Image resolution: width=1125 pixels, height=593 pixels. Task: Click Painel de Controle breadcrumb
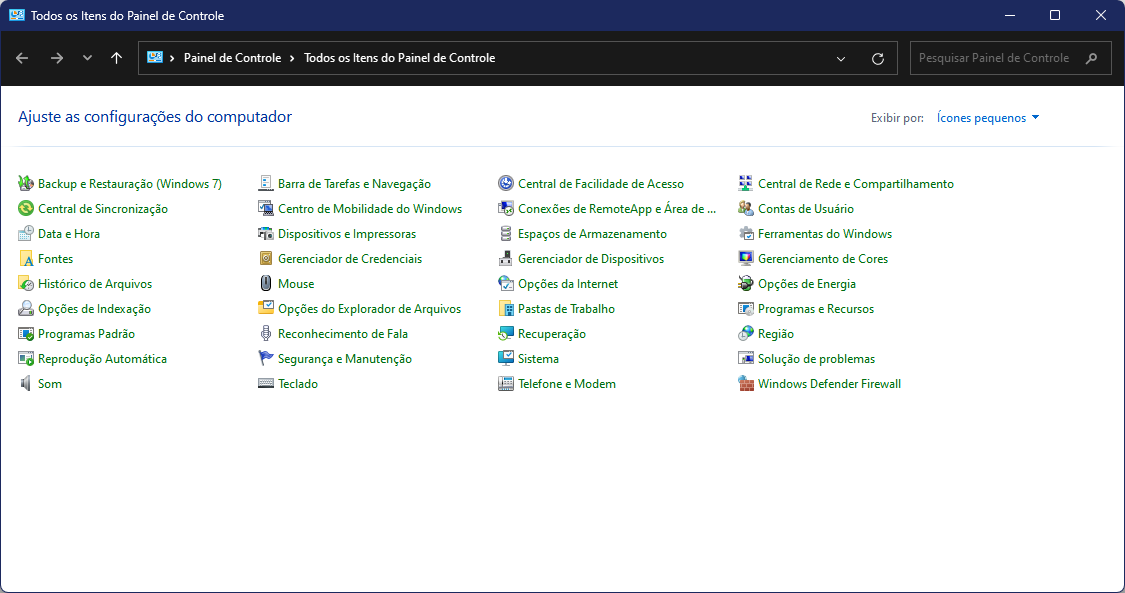point(232,58)
